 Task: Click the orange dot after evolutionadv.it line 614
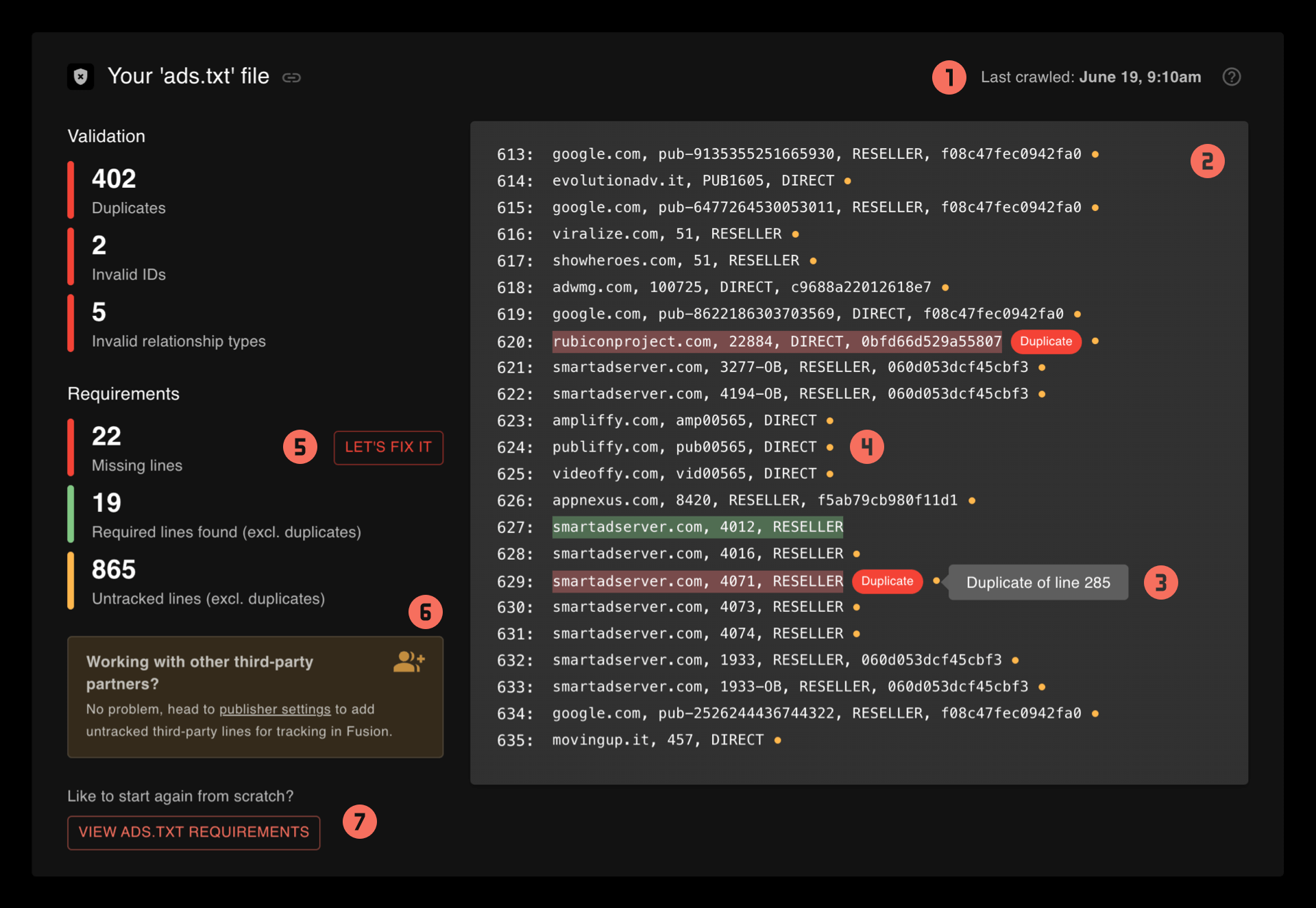point(848,181)
